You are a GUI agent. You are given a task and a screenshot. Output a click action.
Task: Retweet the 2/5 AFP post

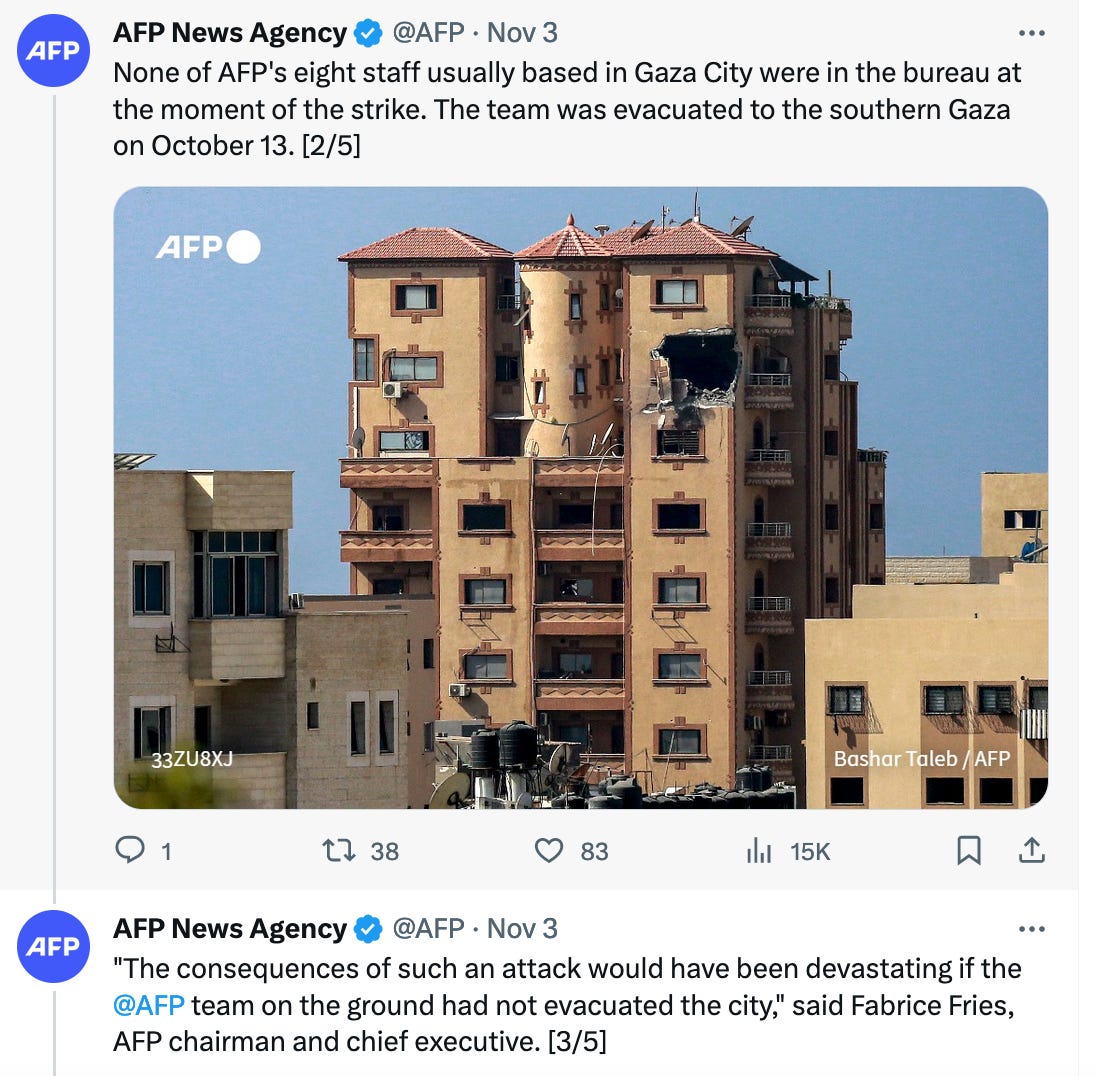pyautogui.click(x=339, y=851)
